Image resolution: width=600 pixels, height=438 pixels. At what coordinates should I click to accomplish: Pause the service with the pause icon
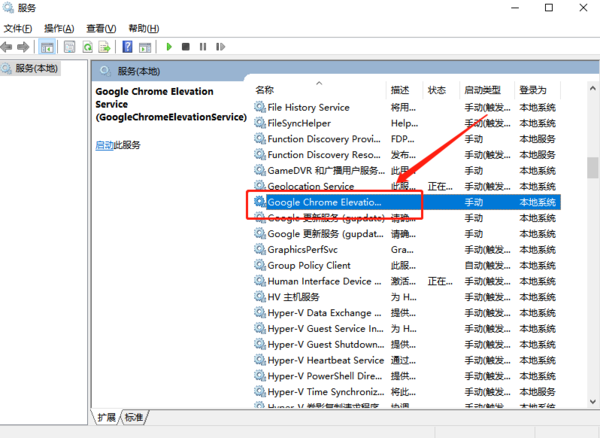coord(202,46)
